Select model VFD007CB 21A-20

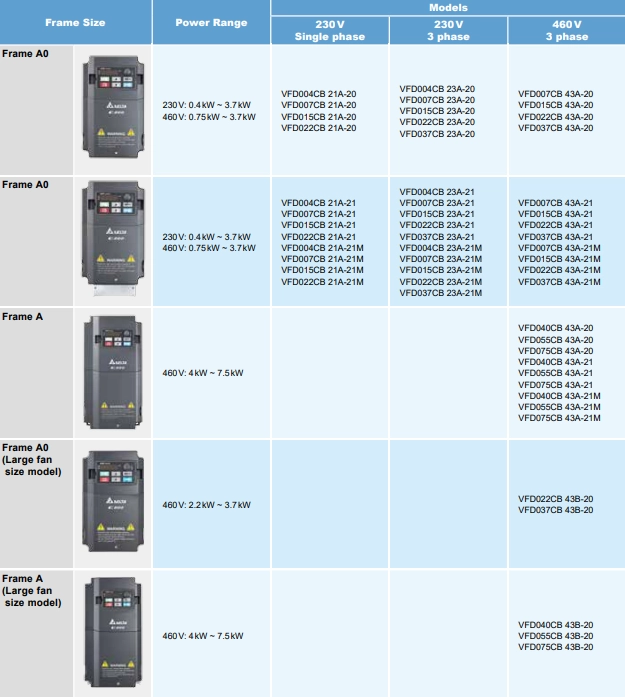(318, 105)
